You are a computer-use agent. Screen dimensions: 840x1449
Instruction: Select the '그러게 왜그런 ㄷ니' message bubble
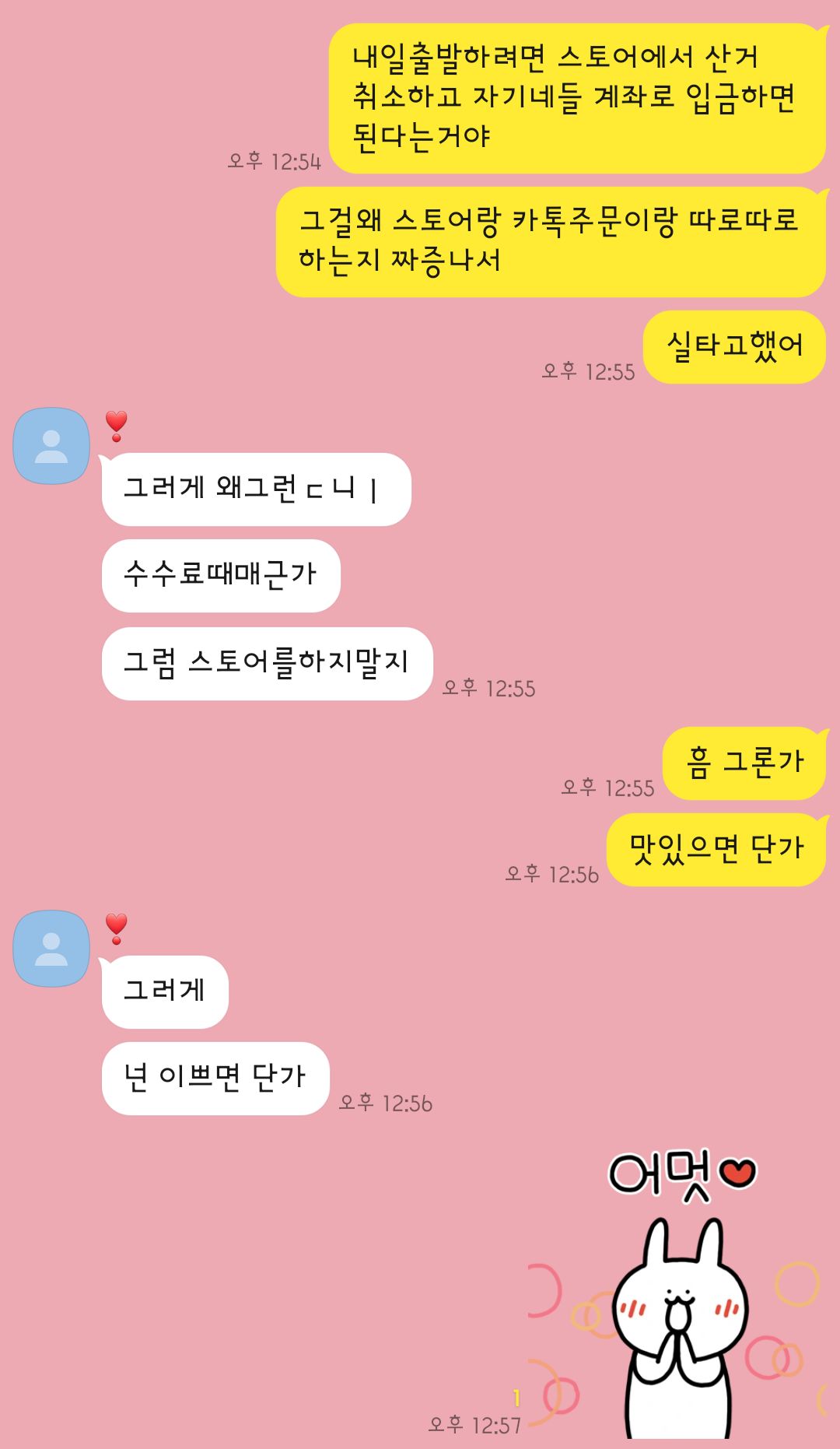coord(256,489)
